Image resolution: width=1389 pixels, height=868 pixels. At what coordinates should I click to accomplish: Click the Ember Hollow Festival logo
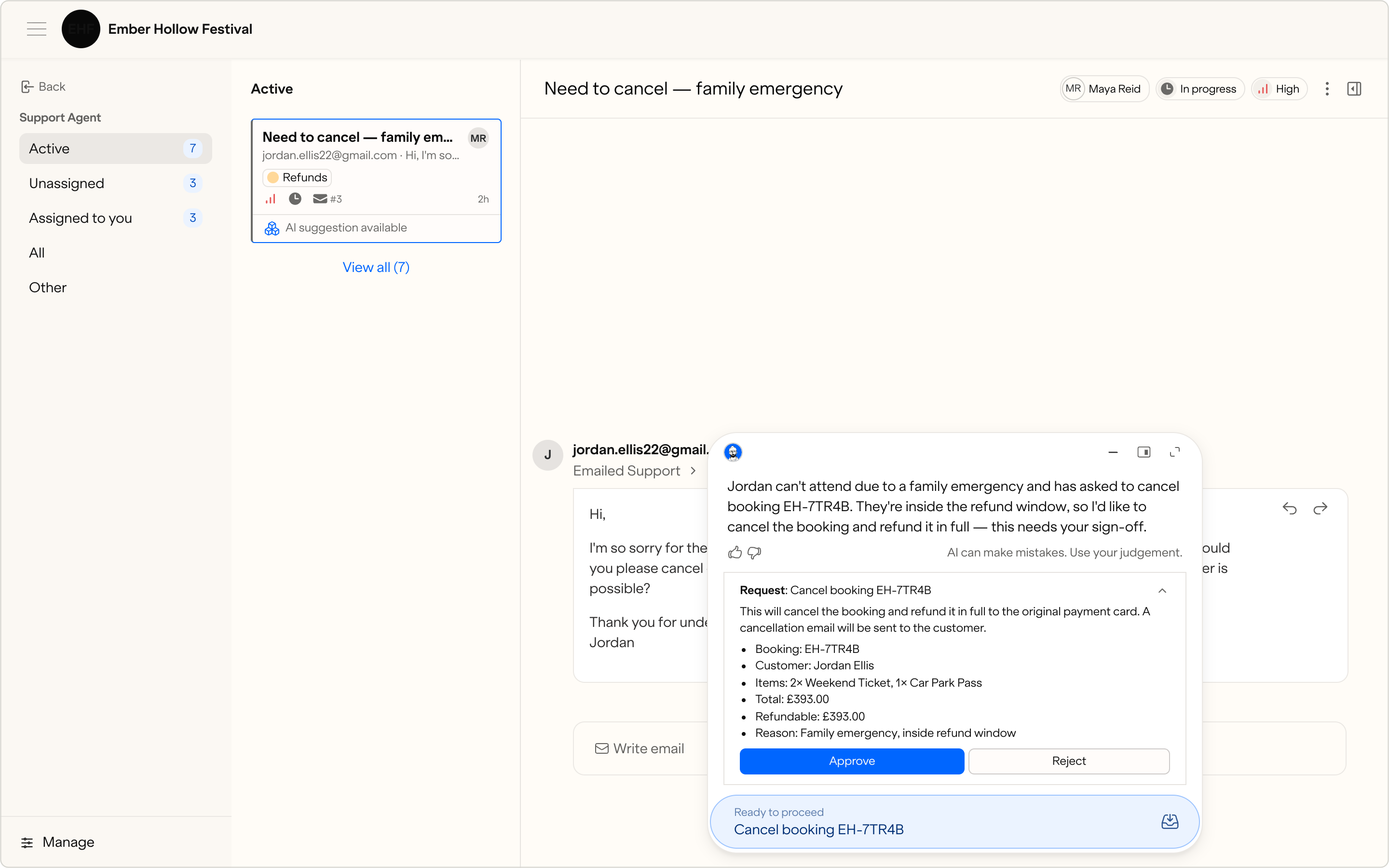(x=81, y=29)
